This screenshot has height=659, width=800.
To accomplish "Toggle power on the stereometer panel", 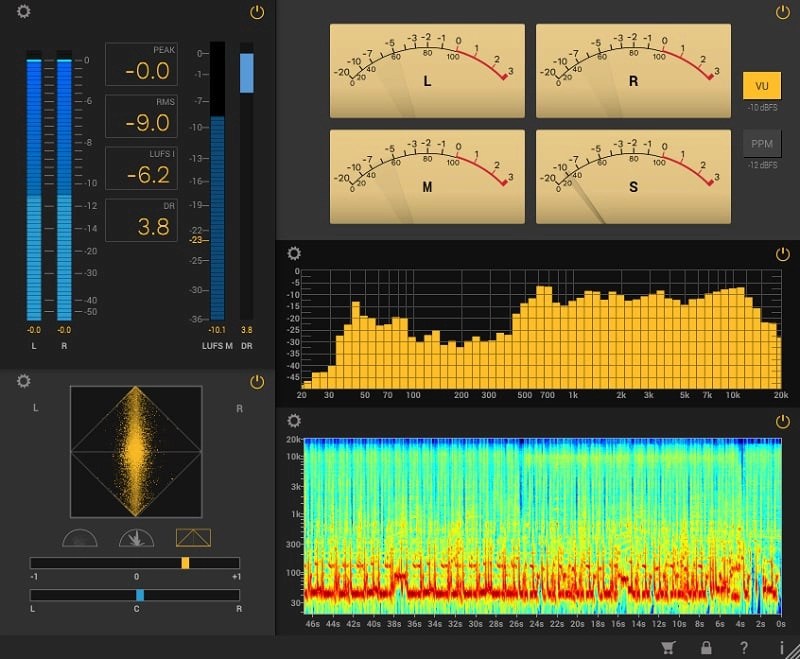I will tap(255, 382).
